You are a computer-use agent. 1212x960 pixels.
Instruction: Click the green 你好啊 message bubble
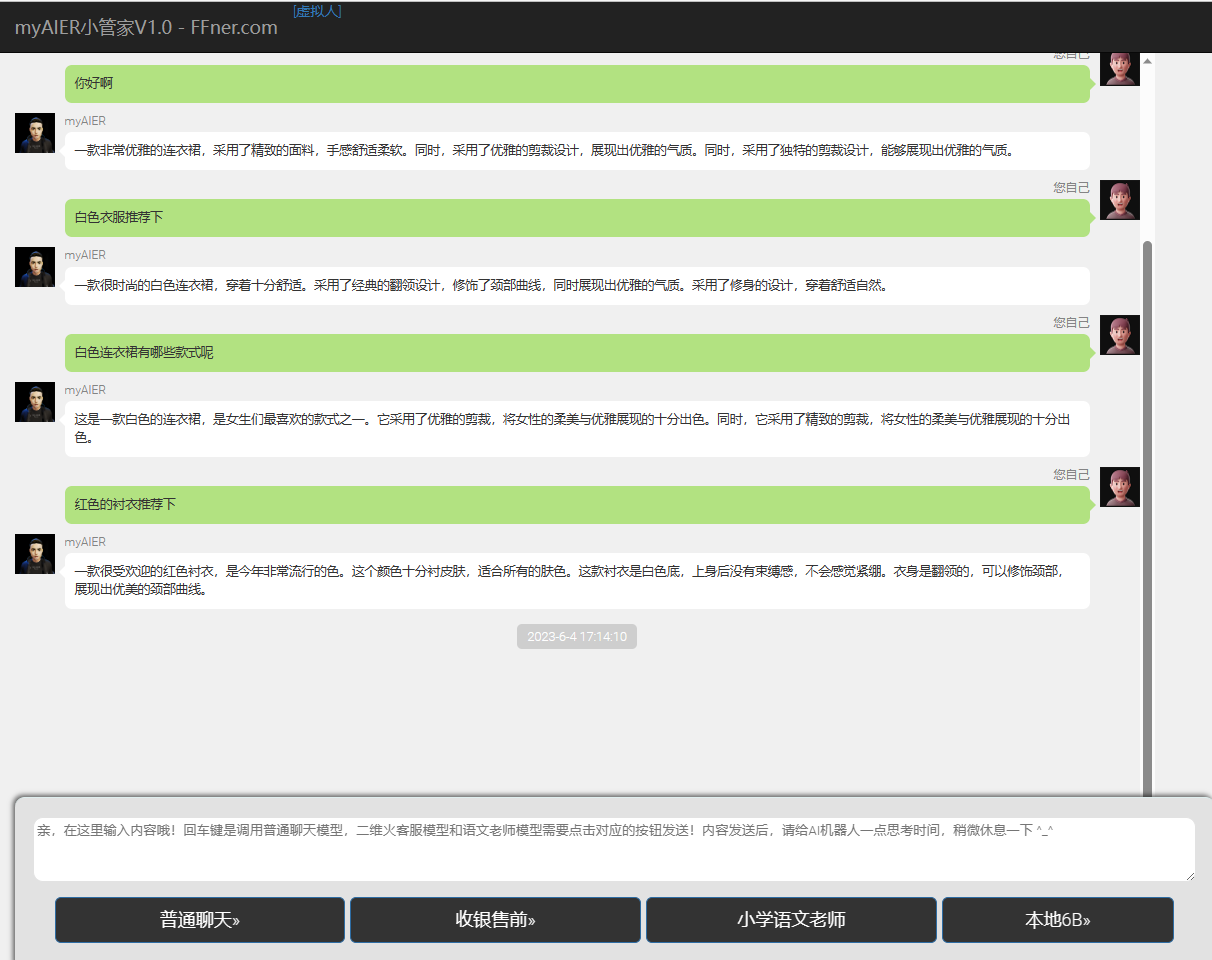point(577,84)
